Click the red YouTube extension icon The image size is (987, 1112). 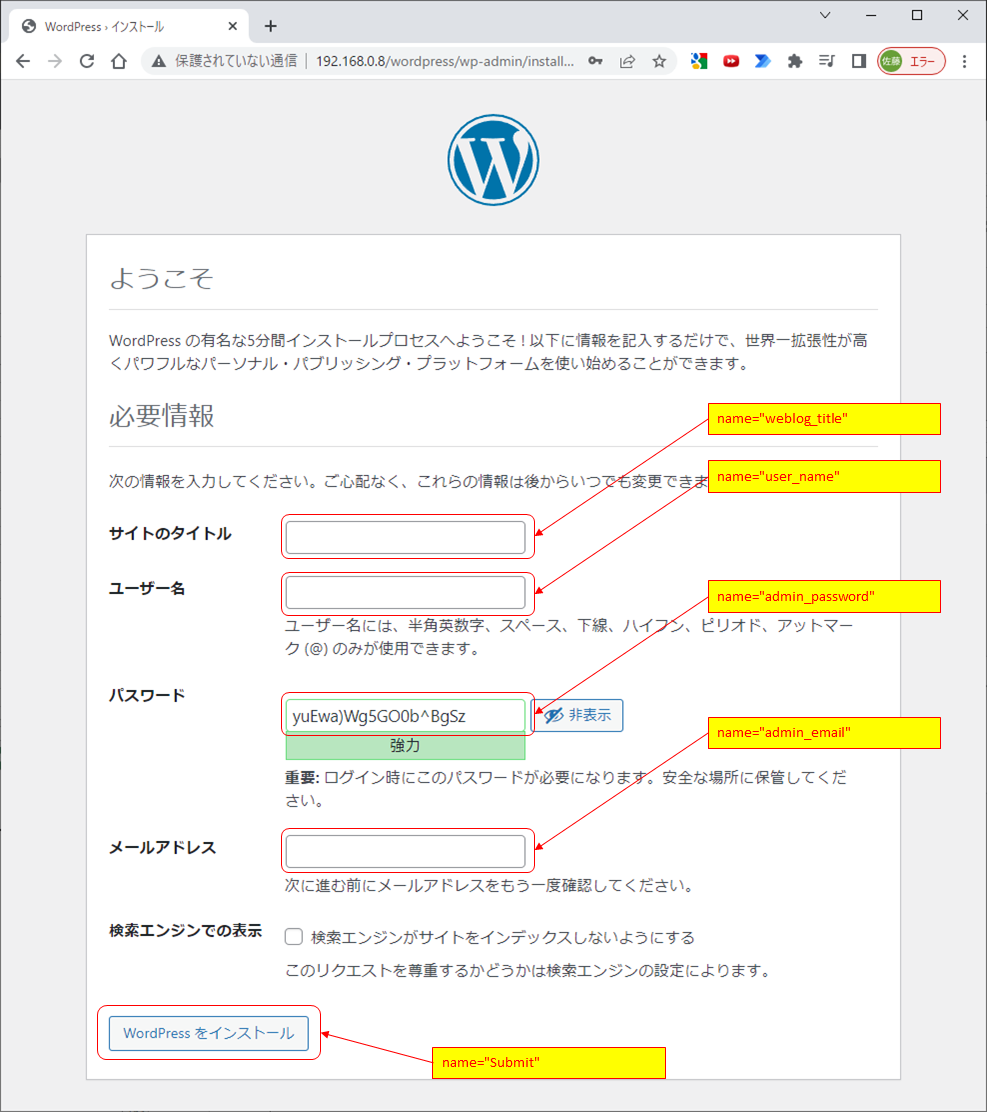pos(731,62)
